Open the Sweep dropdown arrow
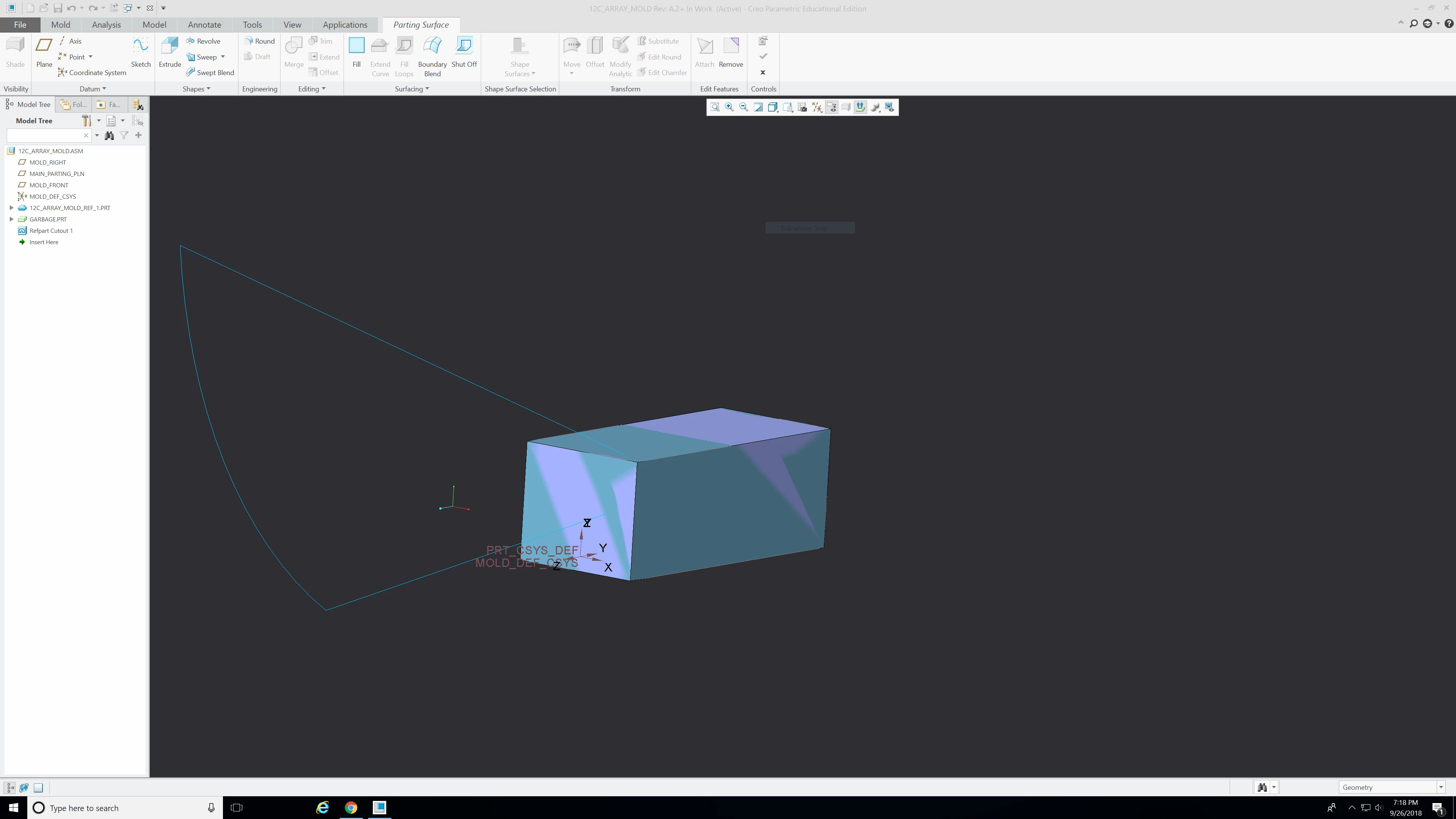Screen dimensions: 1456x819 coord(223,57)
